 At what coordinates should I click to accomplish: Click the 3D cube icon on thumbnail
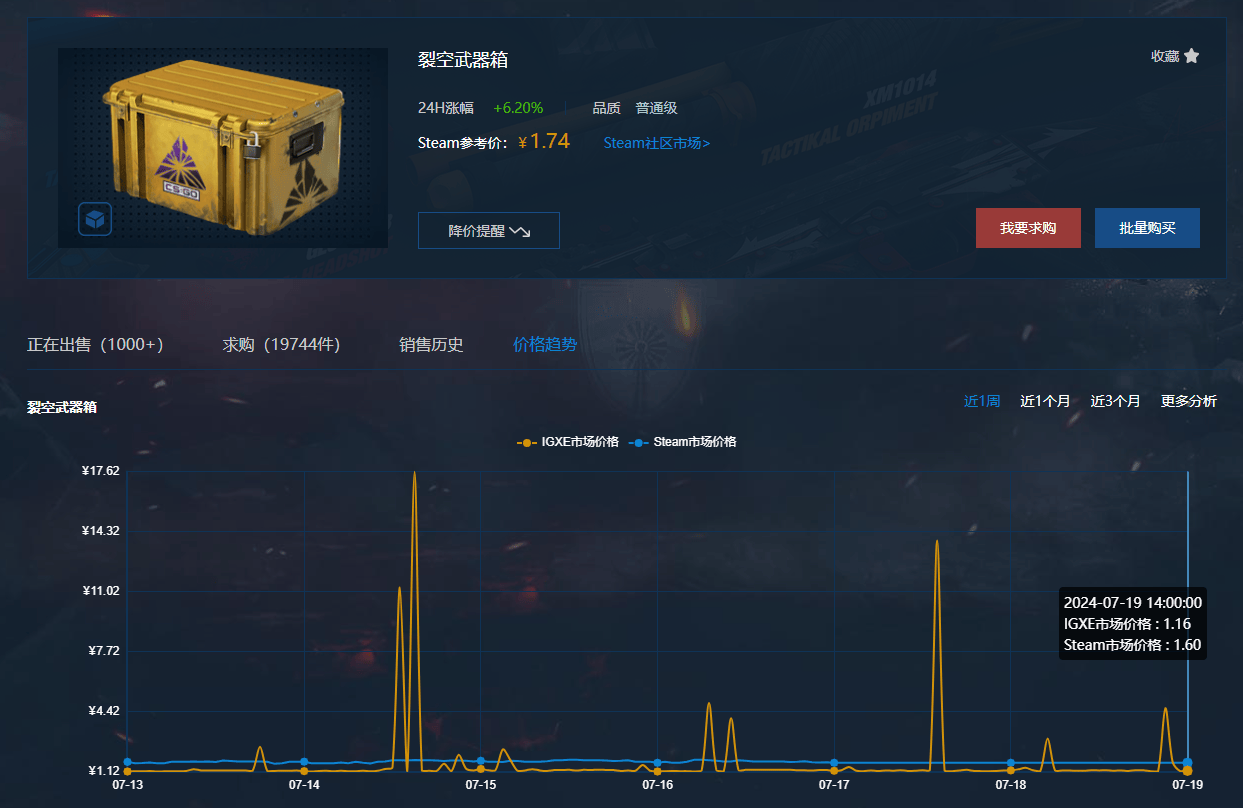pos(95,219)
